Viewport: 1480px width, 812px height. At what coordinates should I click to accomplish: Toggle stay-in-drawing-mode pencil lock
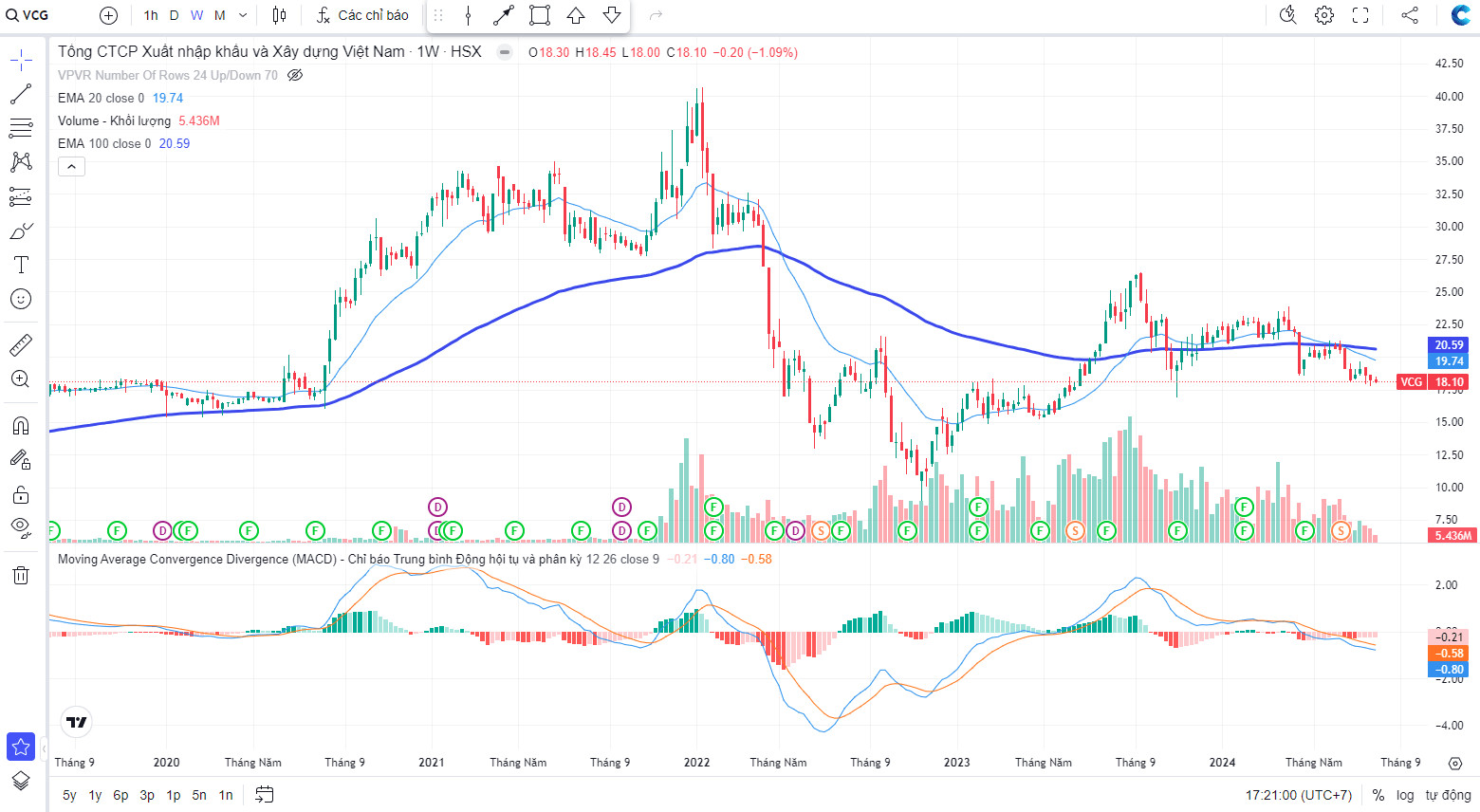[x=21, y=460]
